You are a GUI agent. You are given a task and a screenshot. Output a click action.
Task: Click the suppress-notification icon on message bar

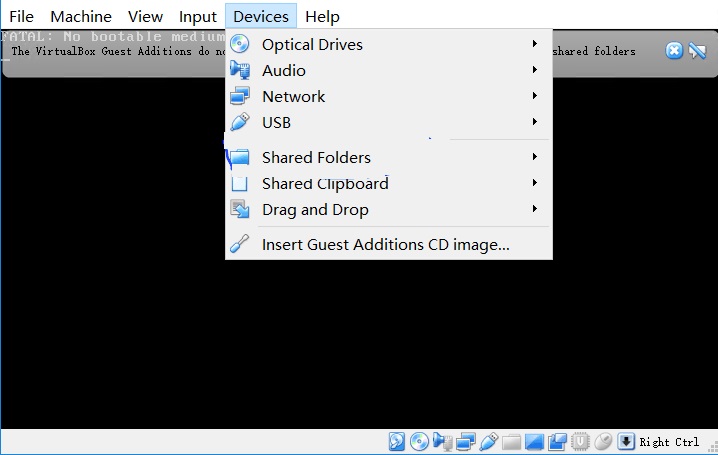[697, 51]
